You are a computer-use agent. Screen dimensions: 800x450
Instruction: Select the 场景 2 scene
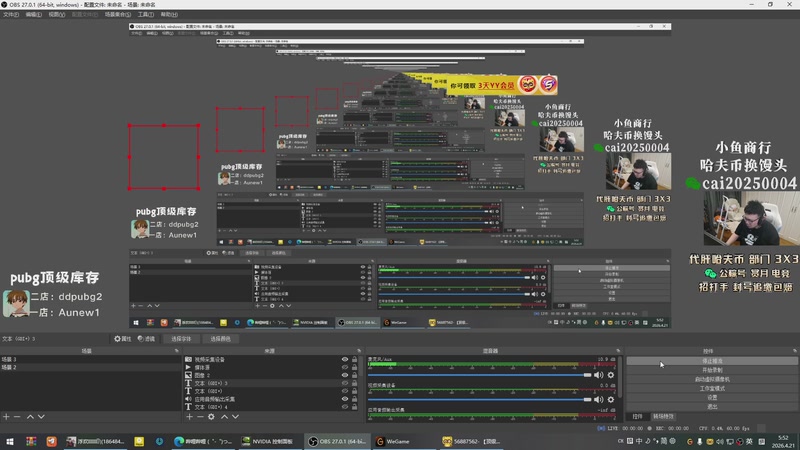point(90,367)
